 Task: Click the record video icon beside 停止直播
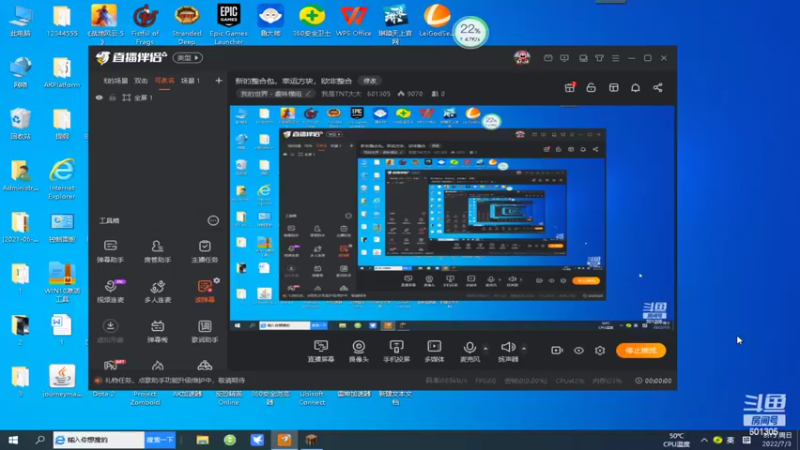pos(557,351)
